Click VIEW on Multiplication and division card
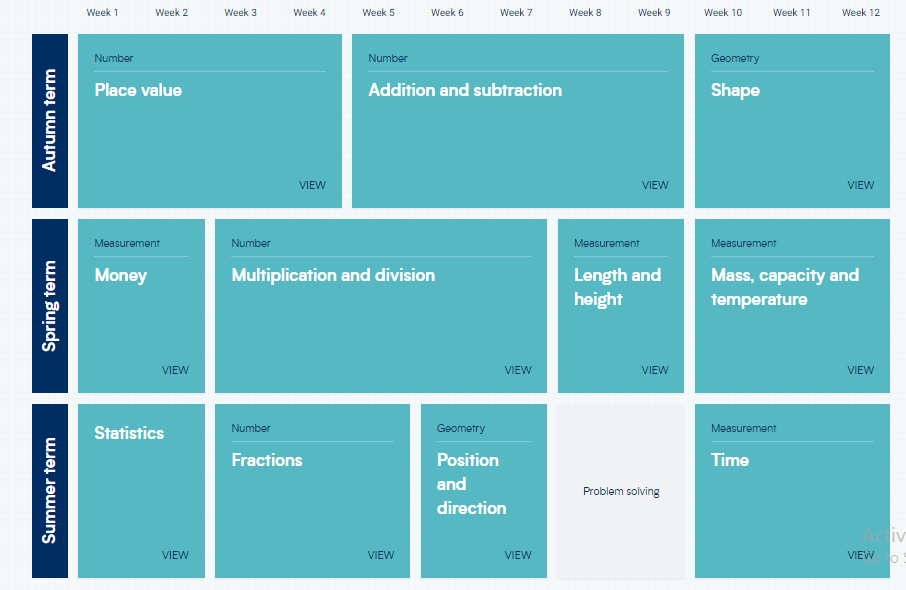Image resolution: width=906 pixels, height=590 pixels. click(x=518, y=370)
